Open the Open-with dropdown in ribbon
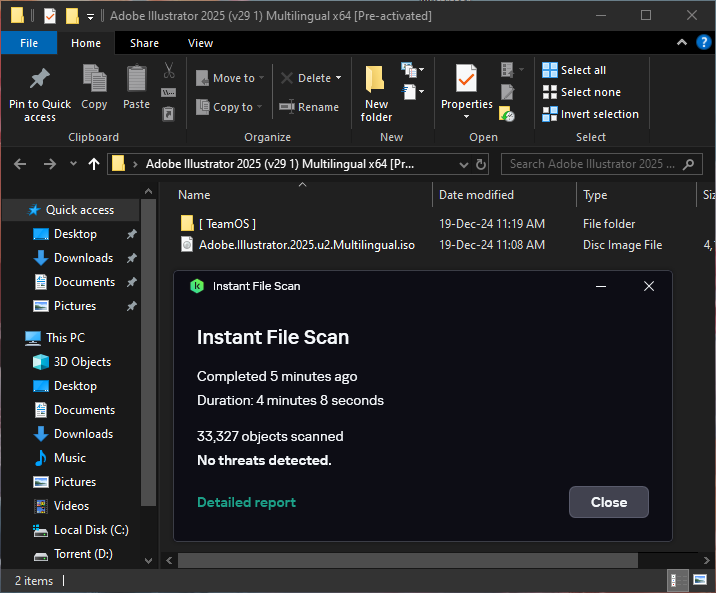 point(512,69)
